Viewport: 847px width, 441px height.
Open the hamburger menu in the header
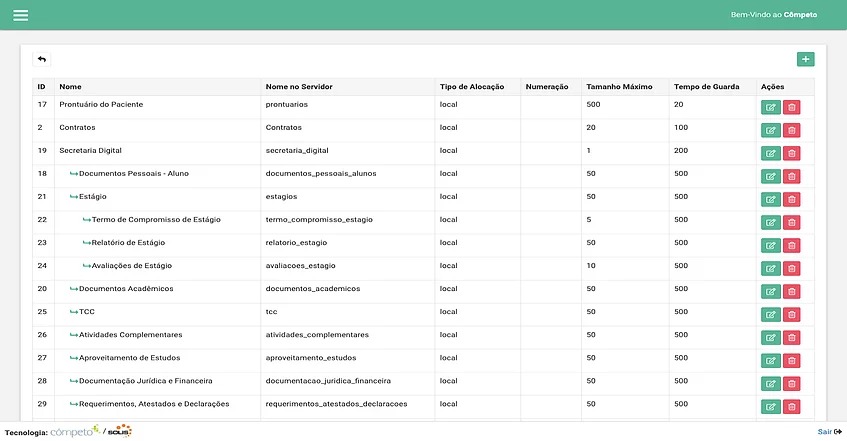tap(20, 15)
